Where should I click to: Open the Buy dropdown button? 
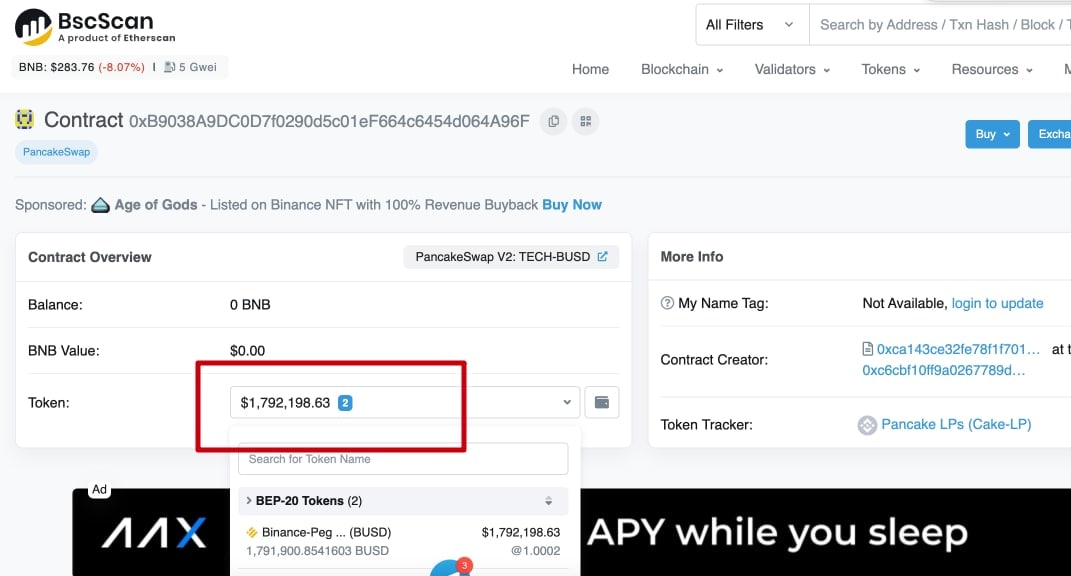992,134
